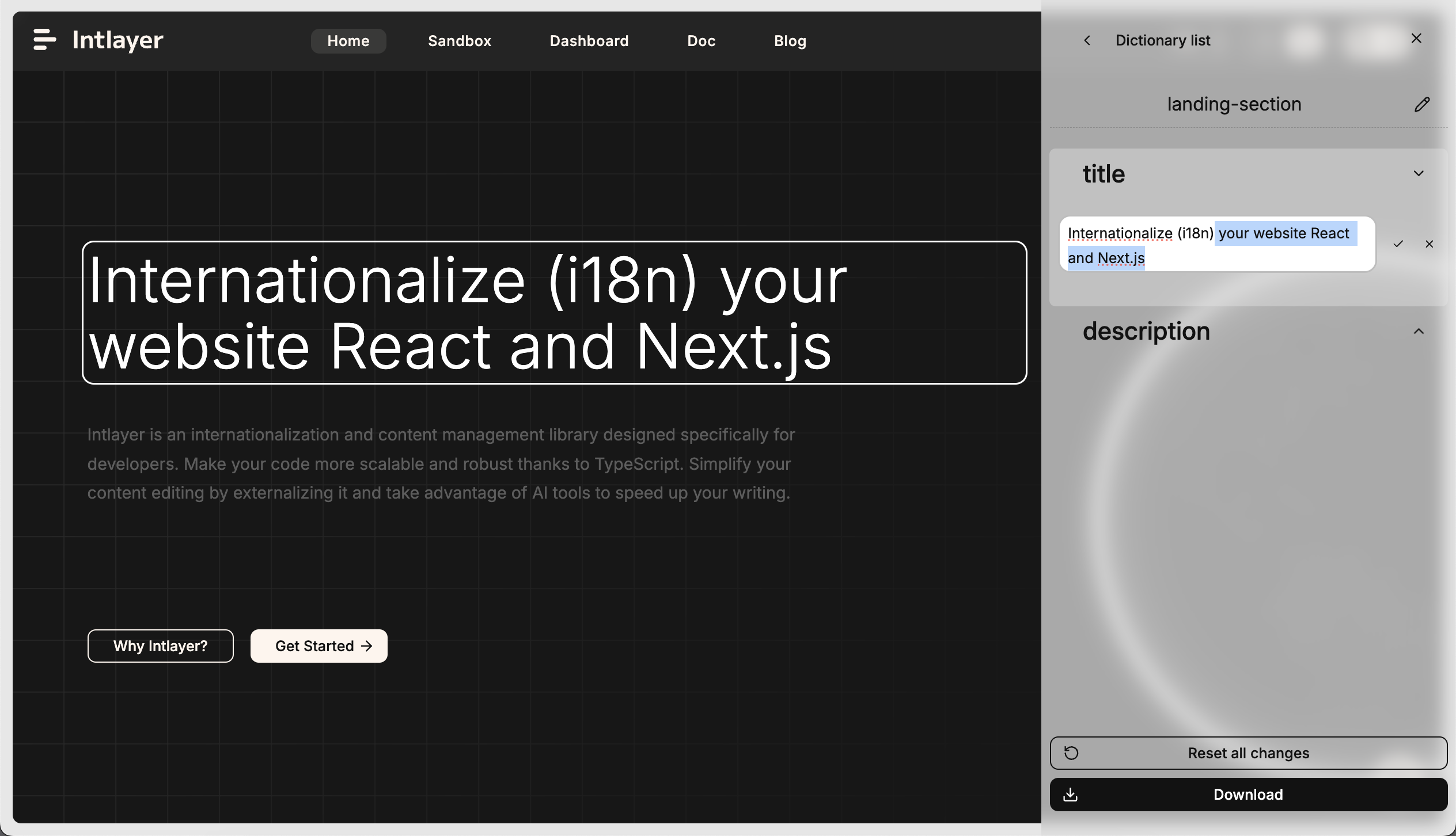Switch to the Sandbox tab
Screen dimensions: 1456x836
coord(459,40)
